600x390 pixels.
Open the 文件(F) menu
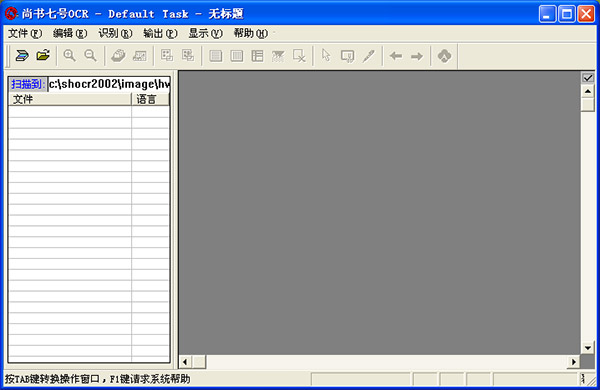coord(25,34)
